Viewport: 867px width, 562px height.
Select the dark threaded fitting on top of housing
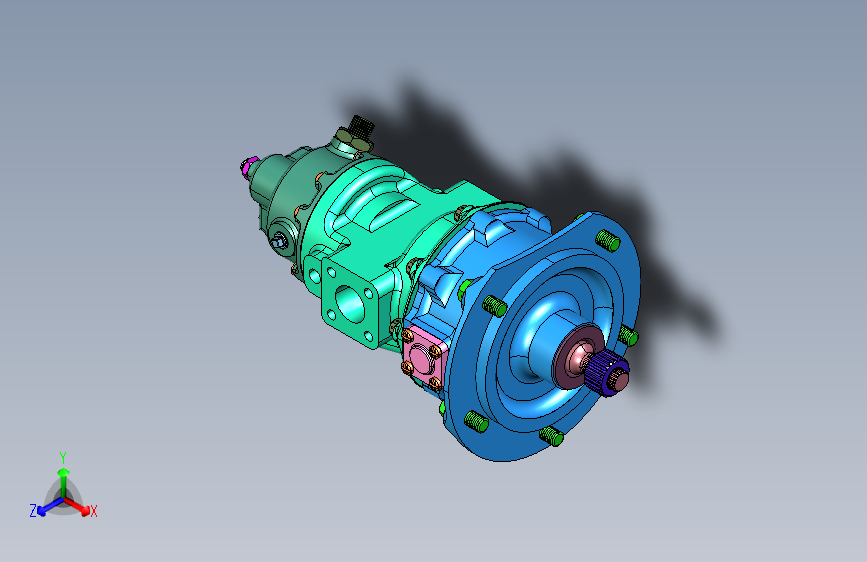(x=359, y=131)
